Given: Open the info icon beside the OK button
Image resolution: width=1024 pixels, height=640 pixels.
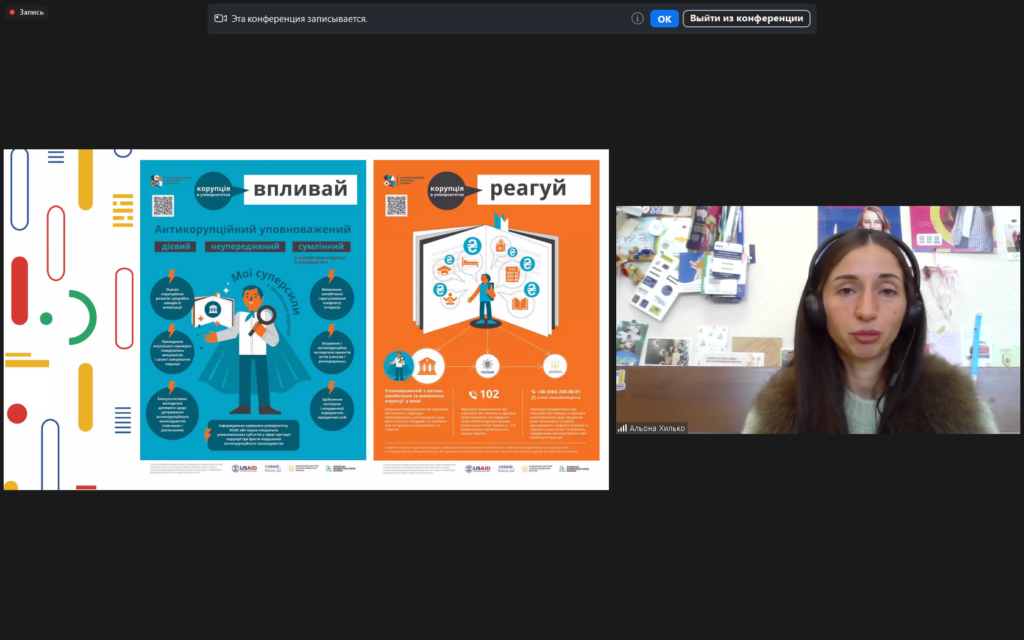Looking at the screenshot, I should [x=637, y=18].
